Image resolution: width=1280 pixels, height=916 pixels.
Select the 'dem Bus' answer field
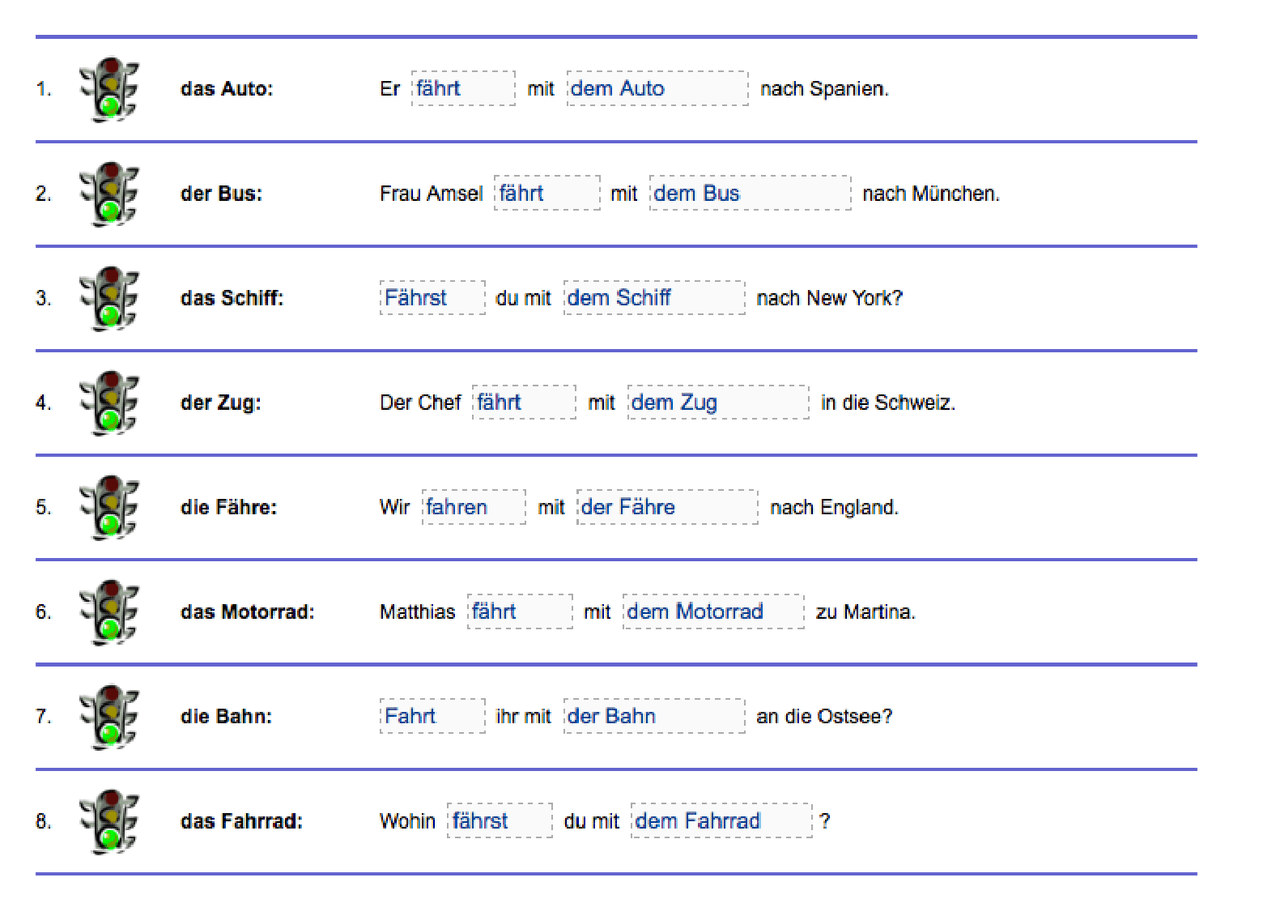coord(750,193)
